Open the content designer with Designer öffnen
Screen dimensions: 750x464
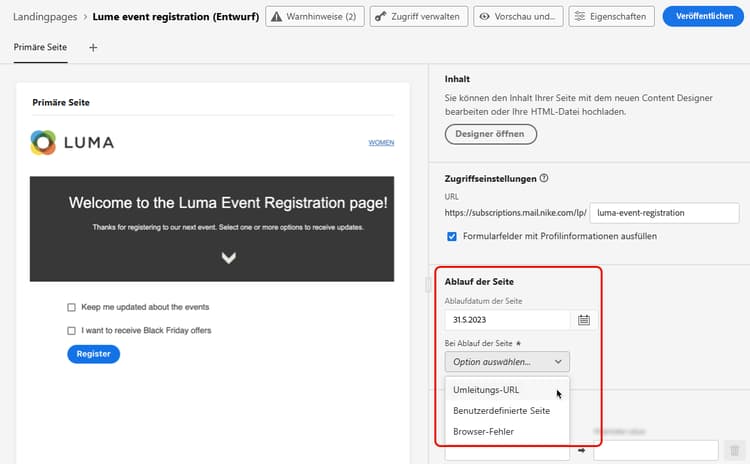click(x=491, y=134)
